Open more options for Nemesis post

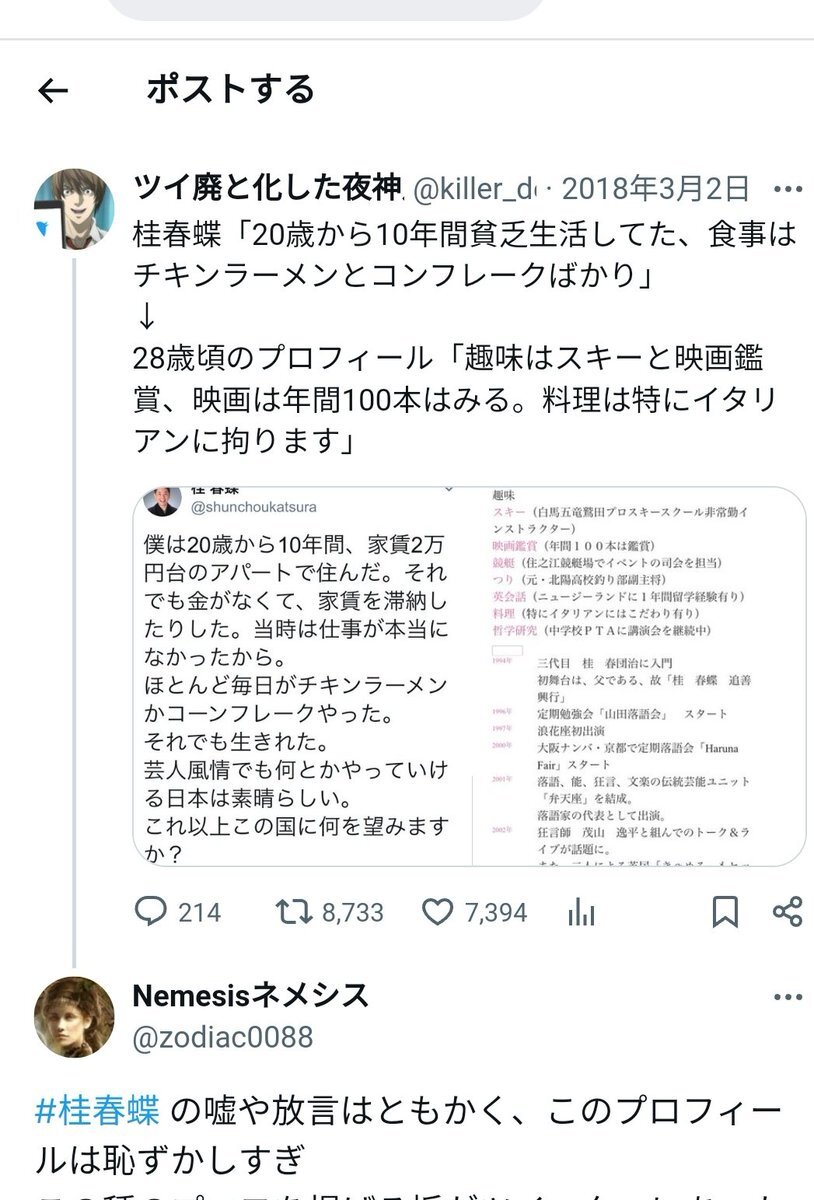coord(788,997)
